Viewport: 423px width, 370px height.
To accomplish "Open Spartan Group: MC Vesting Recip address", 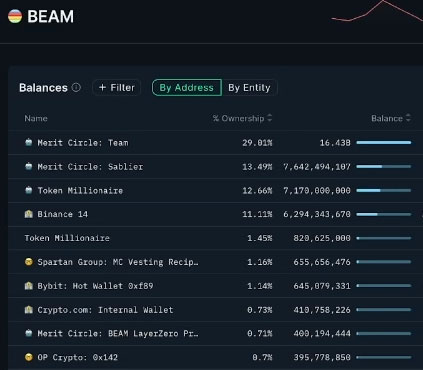I will click(118, 262).
